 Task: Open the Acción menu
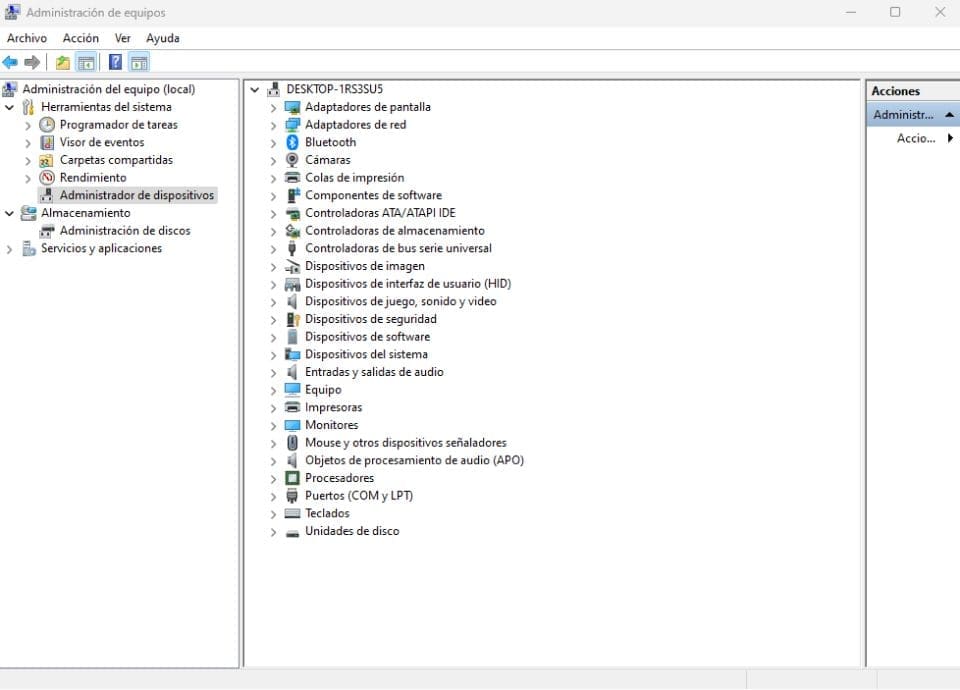80,38
